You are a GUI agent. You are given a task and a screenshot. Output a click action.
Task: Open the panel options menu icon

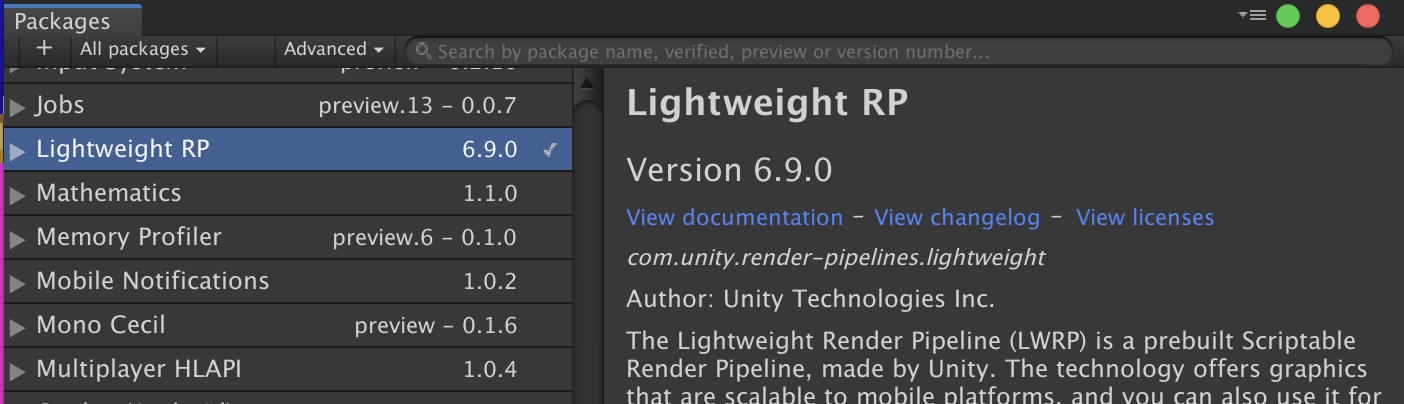click(x=1252, y=15)
